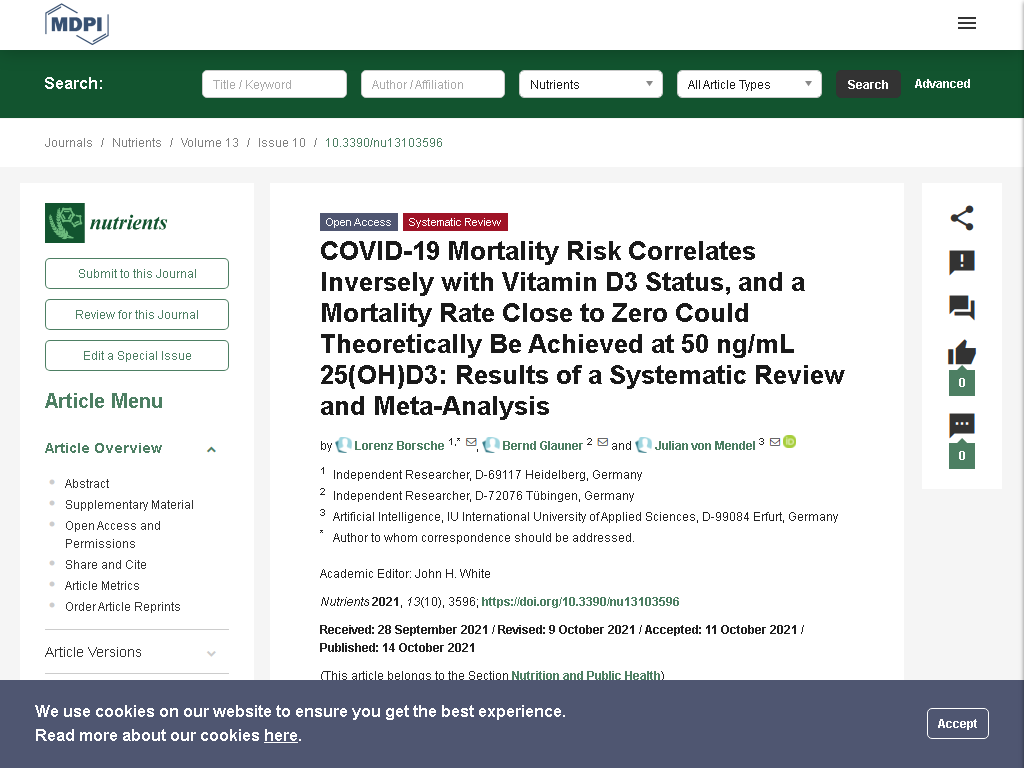Click the Title / Keyword search field
This screenshot has height=768, width=1024.
point(274,84)
